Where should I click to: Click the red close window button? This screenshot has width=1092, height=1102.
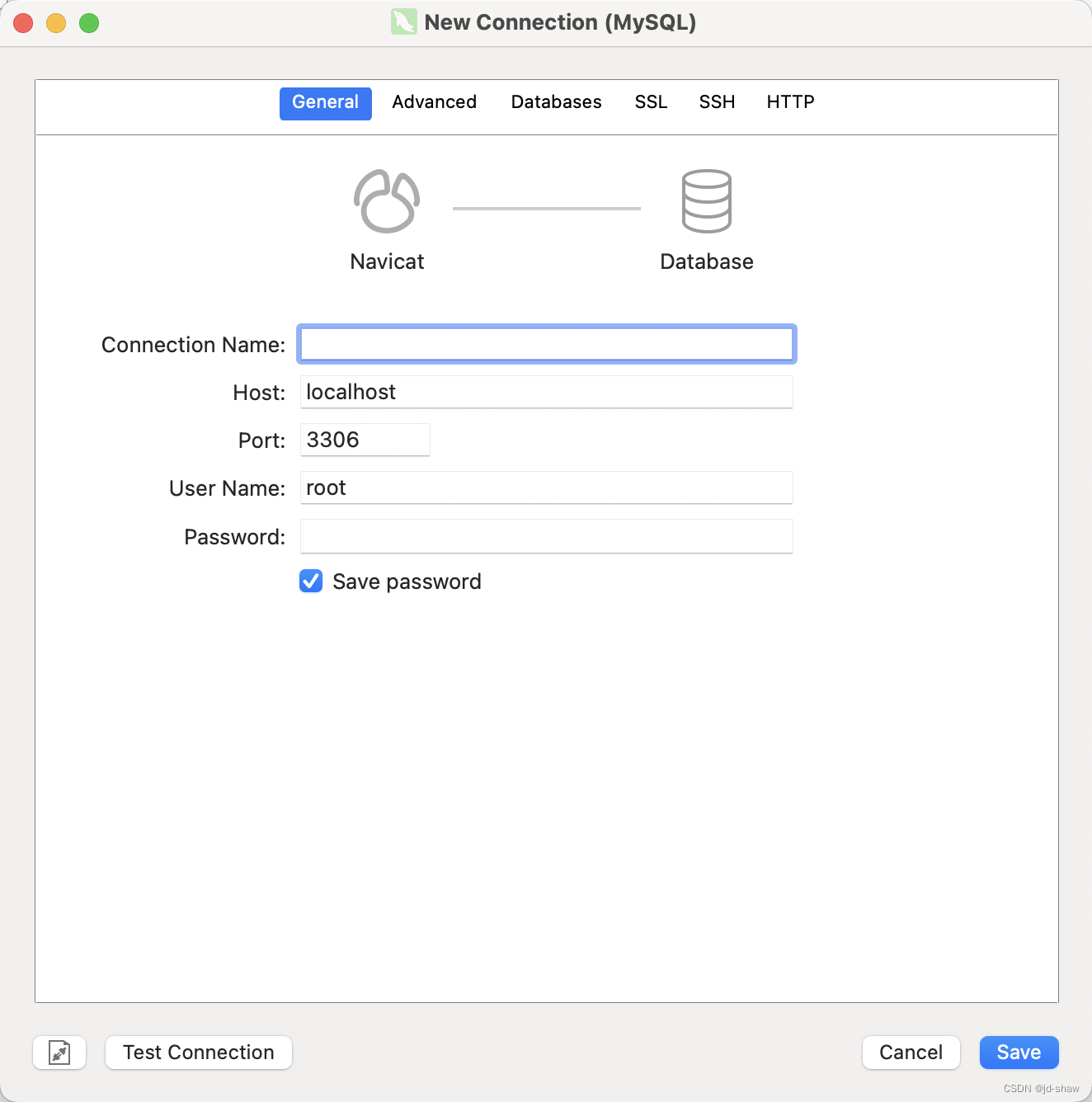[23, 23]
